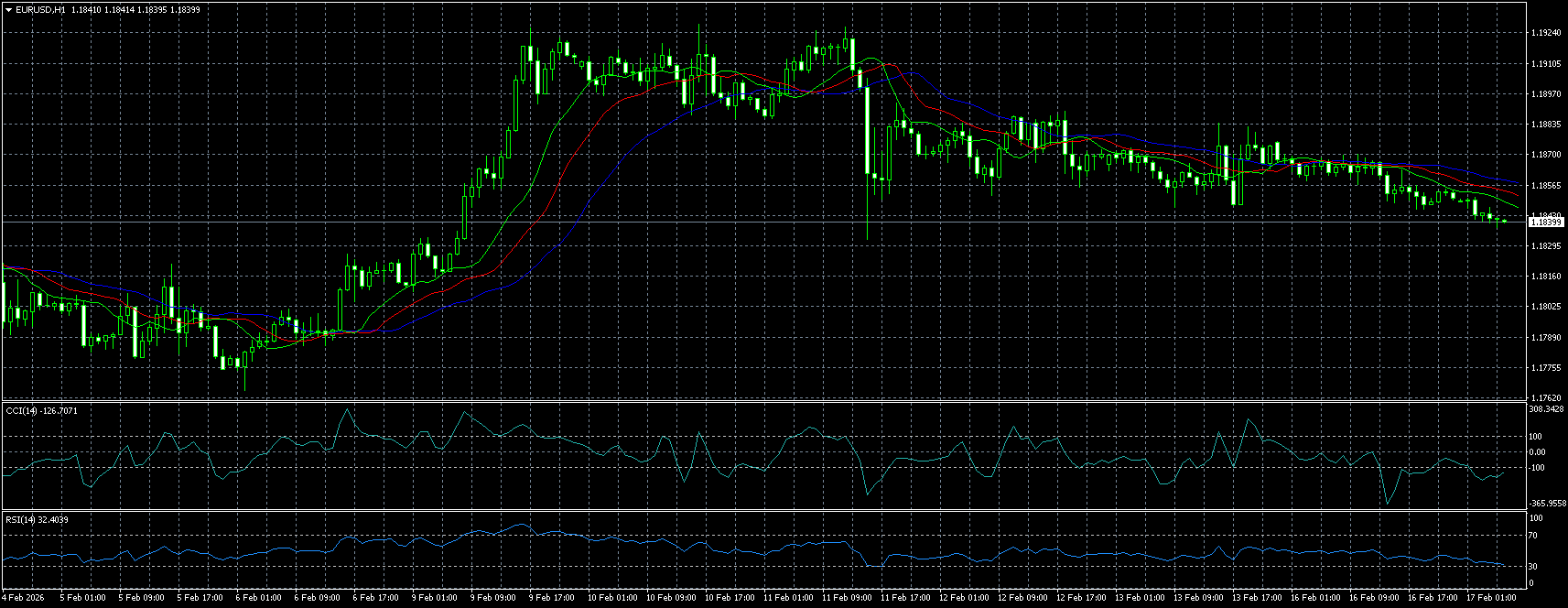Click the CCI scale minimum -365.9558
The image size is (1568, 608).
[1547, 504]
